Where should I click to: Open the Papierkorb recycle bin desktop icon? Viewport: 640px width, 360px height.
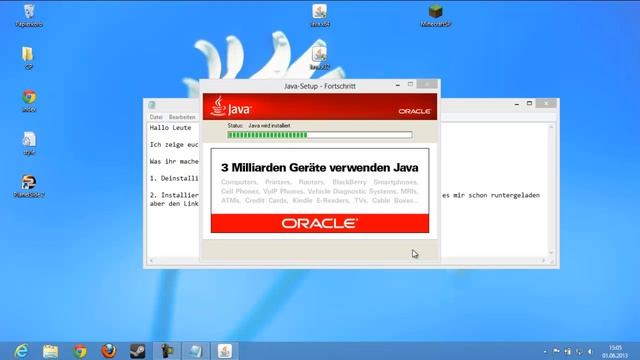click(29, 16)
